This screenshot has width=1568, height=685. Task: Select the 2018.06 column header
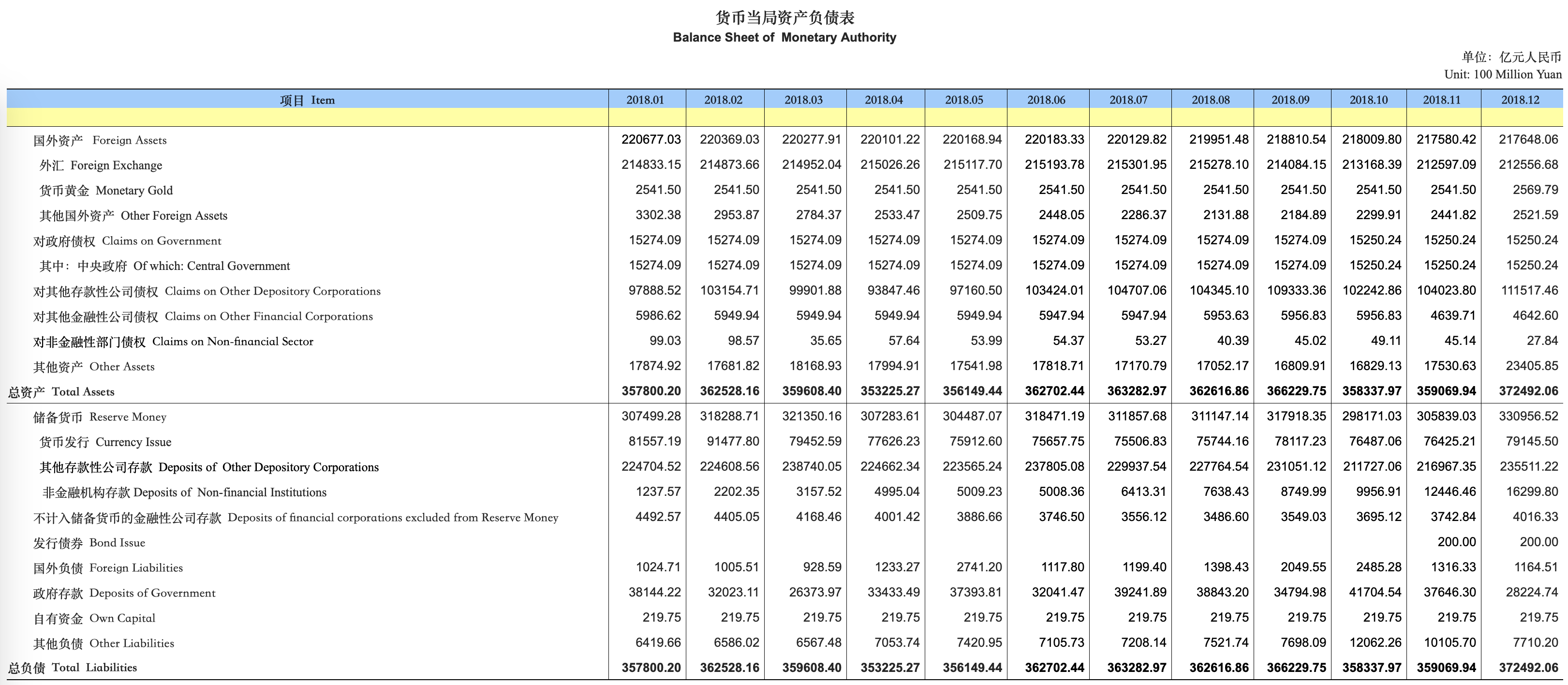[1046, 100]
